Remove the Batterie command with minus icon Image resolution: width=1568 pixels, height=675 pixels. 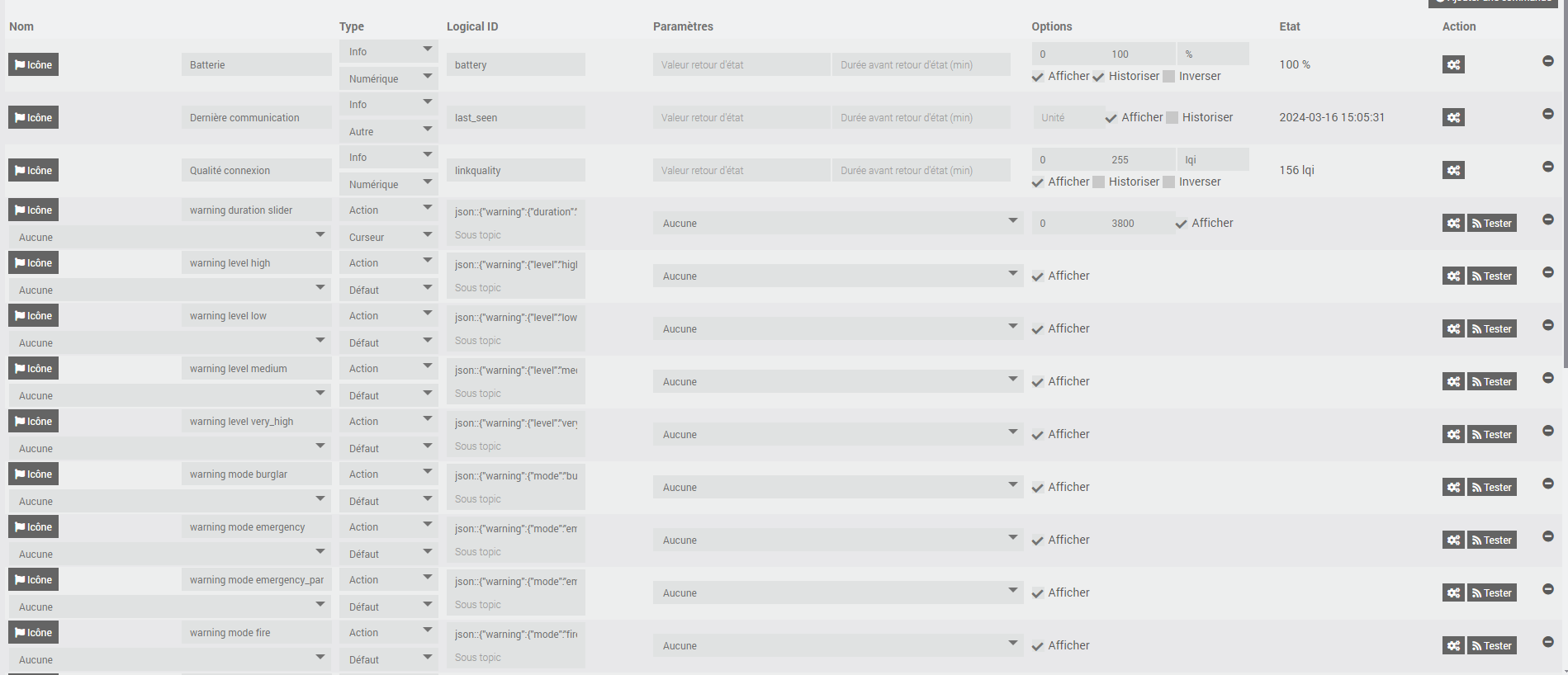[1548, 61]
